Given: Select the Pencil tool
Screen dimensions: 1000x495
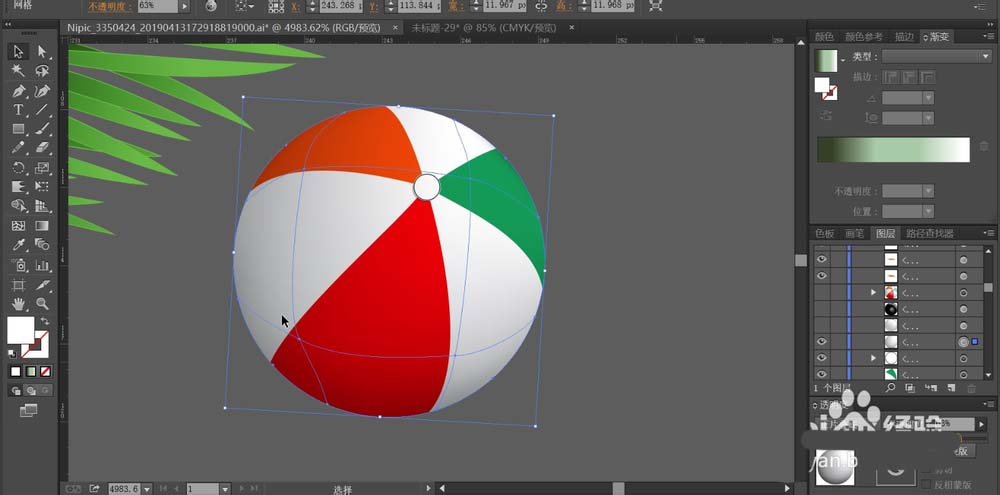Looking at the screenshot, I should (18, 148).
